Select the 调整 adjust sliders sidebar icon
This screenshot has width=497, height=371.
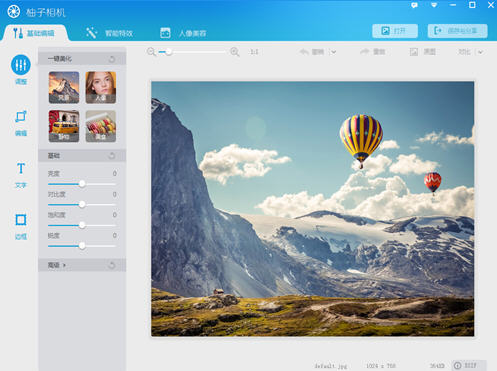(21, 65)
